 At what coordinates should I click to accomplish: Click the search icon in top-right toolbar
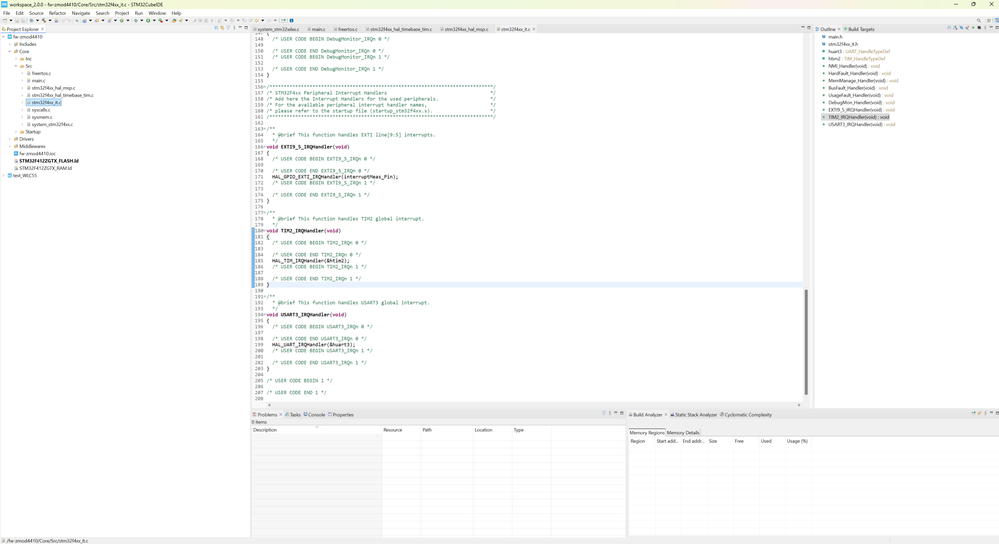(979, 20)
